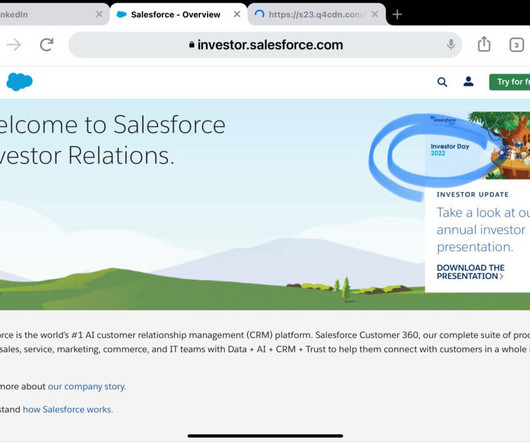Screen dimensions: 530x442
Task: Open the Investor Day 2022 thumbnail
Action: 477,146
